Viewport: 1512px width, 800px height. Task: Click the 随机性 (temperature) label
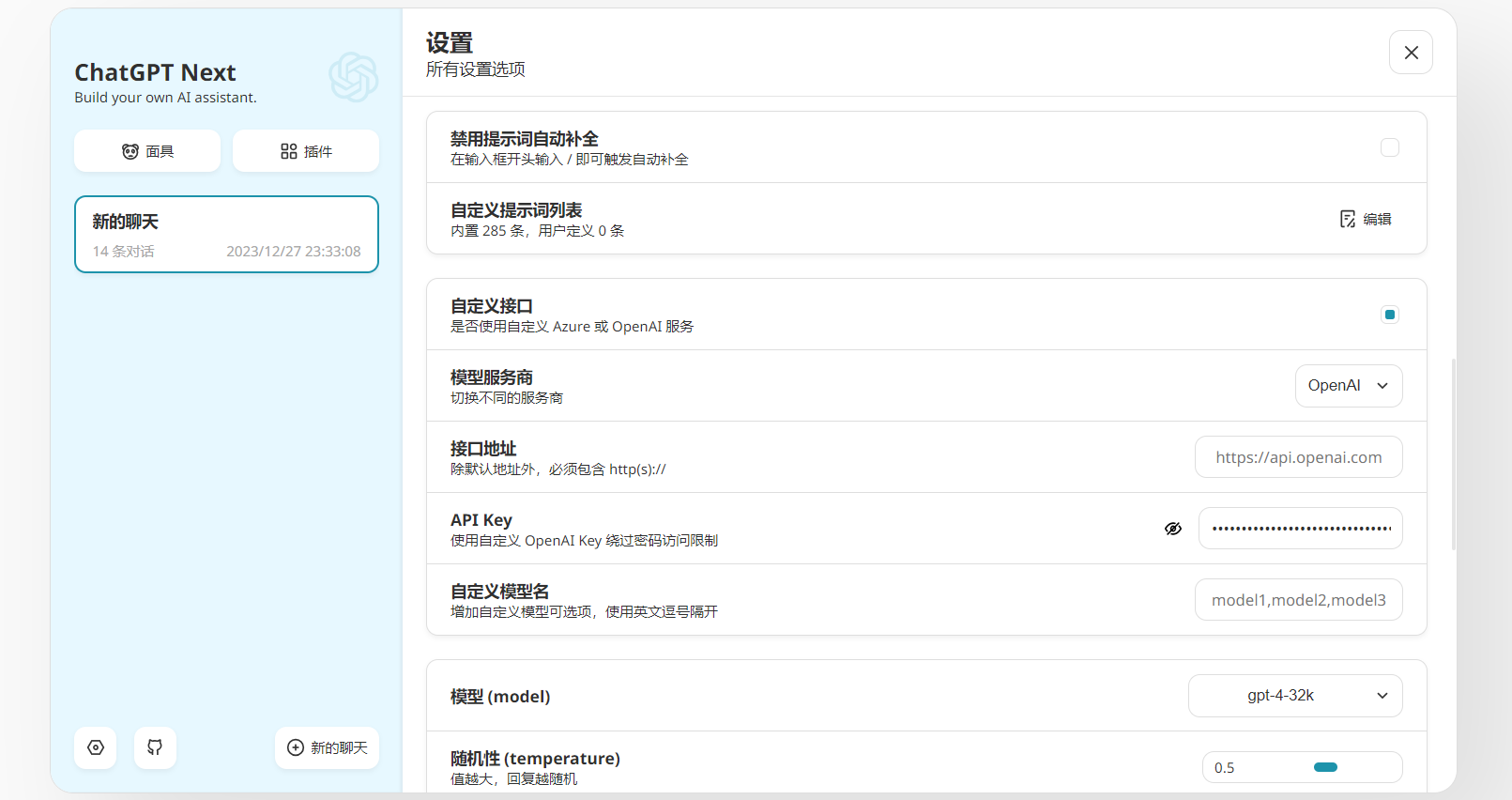[535, 759]
